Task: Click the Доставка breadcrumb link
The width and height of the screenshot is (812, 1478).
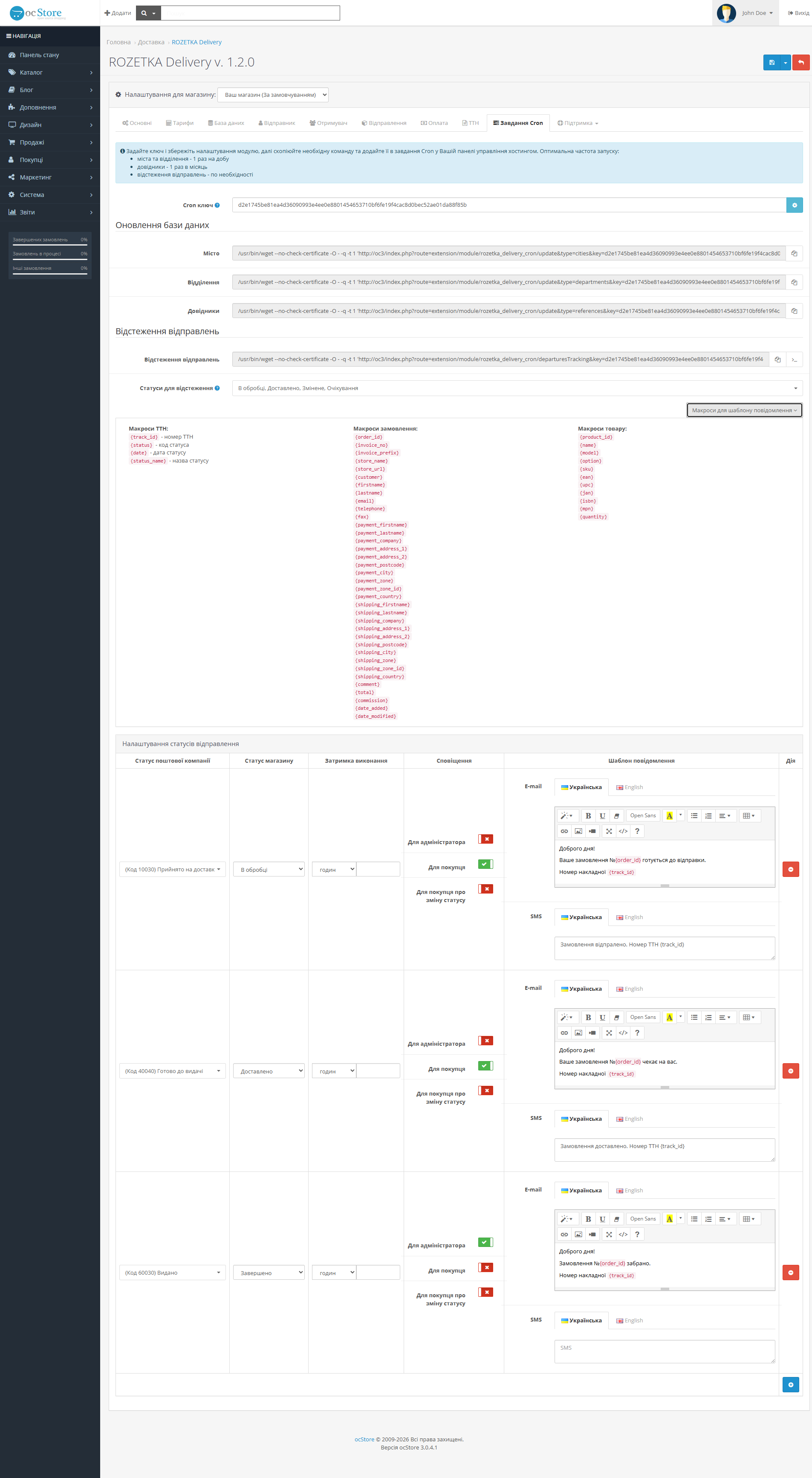Action: pos(151,43)
